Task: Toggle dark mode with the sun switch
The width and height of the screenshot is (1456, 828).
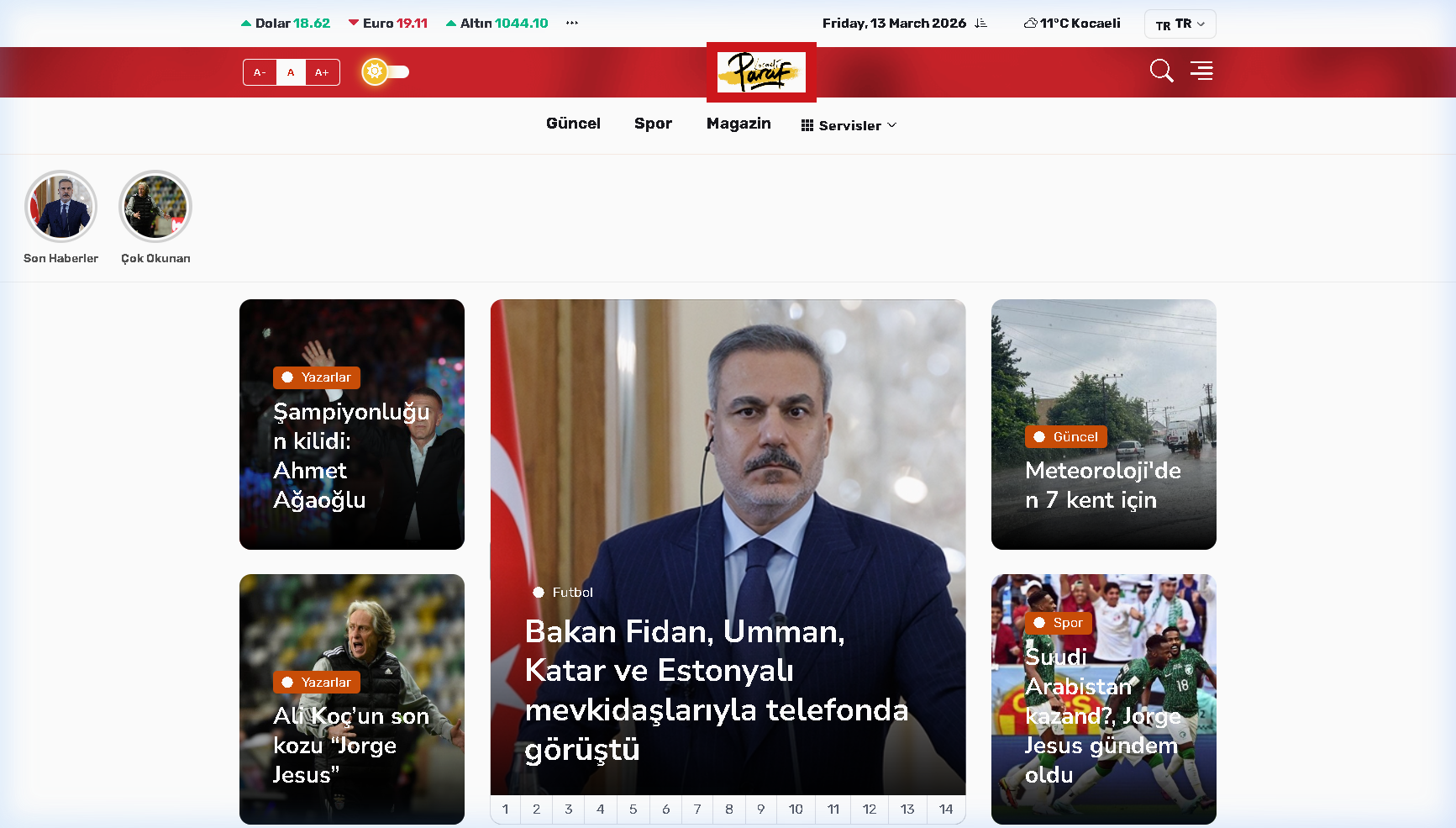Action: click(x=384, y=72)
